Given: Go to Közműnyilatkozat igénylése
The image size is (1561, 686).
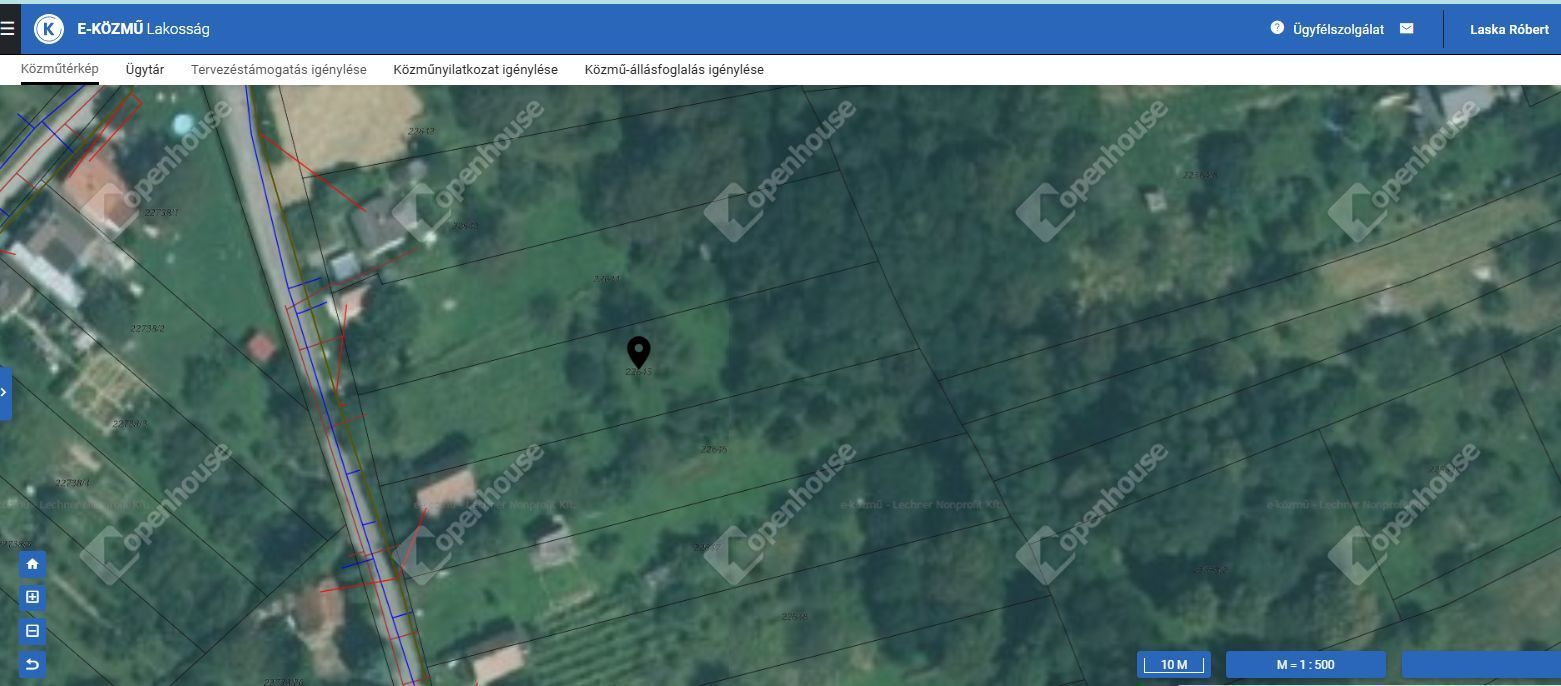Looking at the screenshot, I should 476,70.
